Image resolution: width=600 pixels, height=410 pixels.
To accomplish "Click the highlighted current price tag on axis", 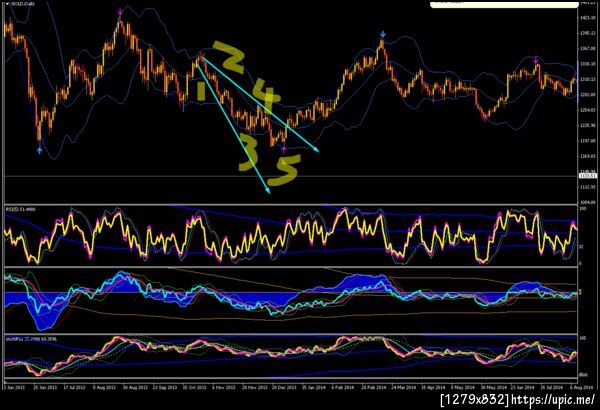I will (587, 175).
